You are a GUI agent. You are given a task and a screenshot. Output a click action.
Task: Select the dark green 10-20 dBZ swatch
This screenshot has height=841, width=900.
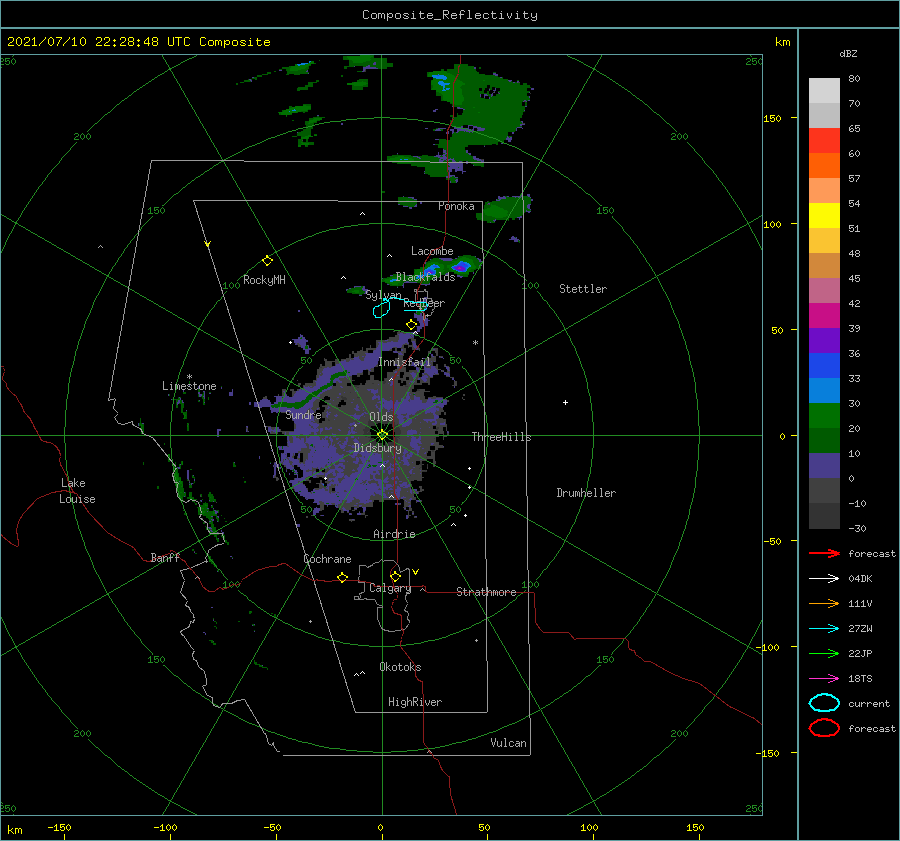[x=824, y=440]
